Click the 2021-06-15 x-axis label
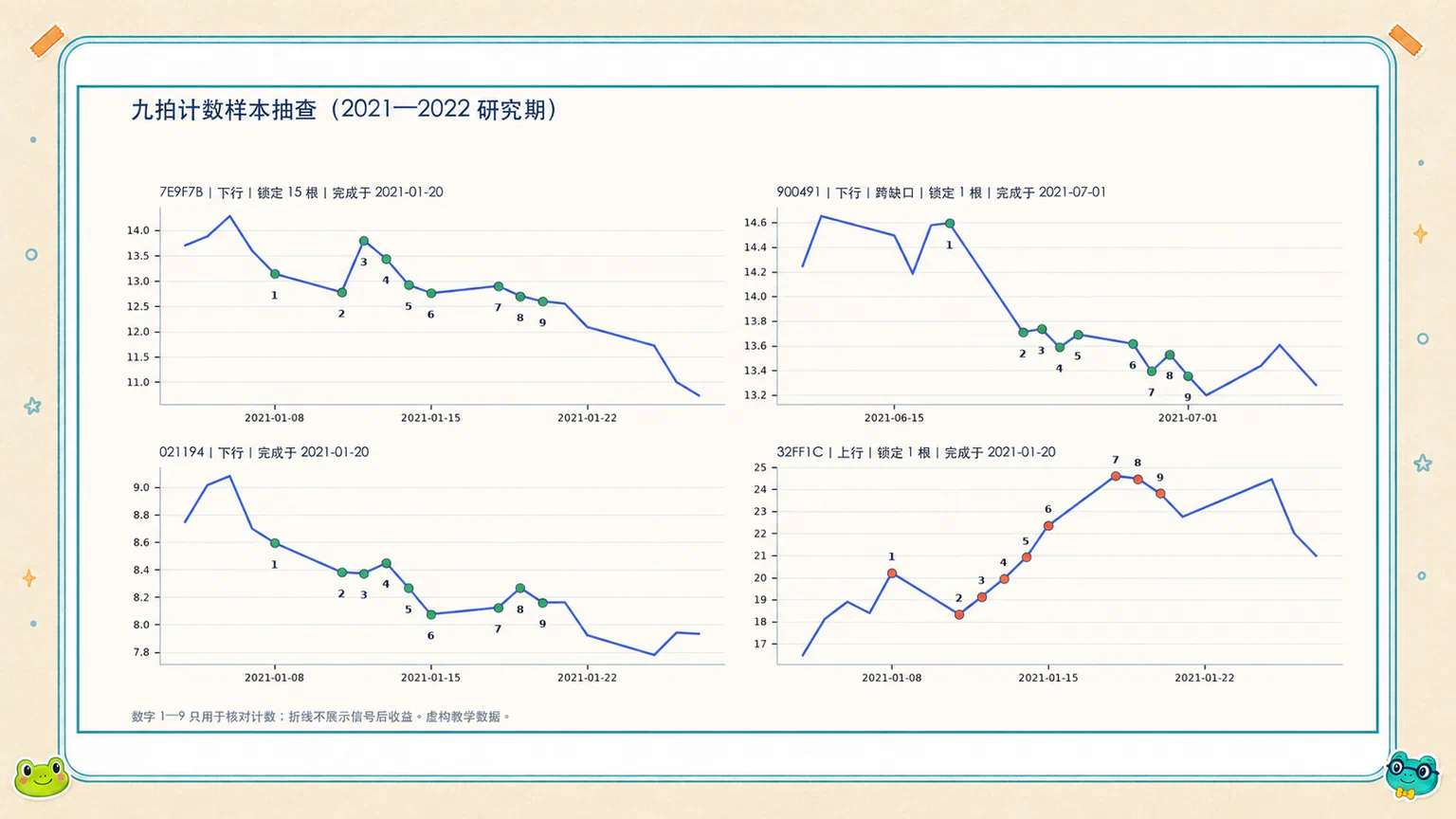1456x819 pixels. click(894, 418)
